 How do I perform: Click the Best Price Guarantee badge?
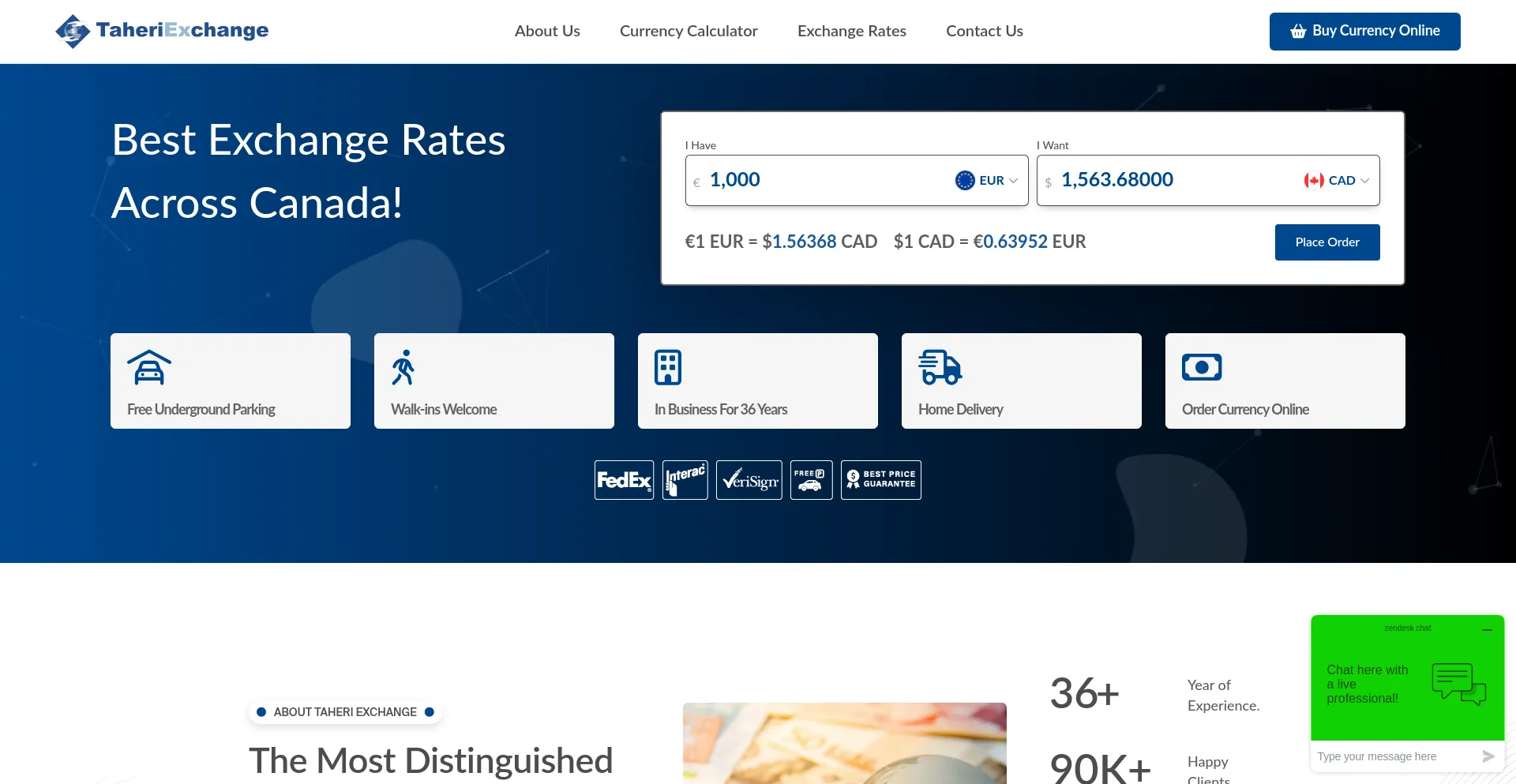point(880,479)
